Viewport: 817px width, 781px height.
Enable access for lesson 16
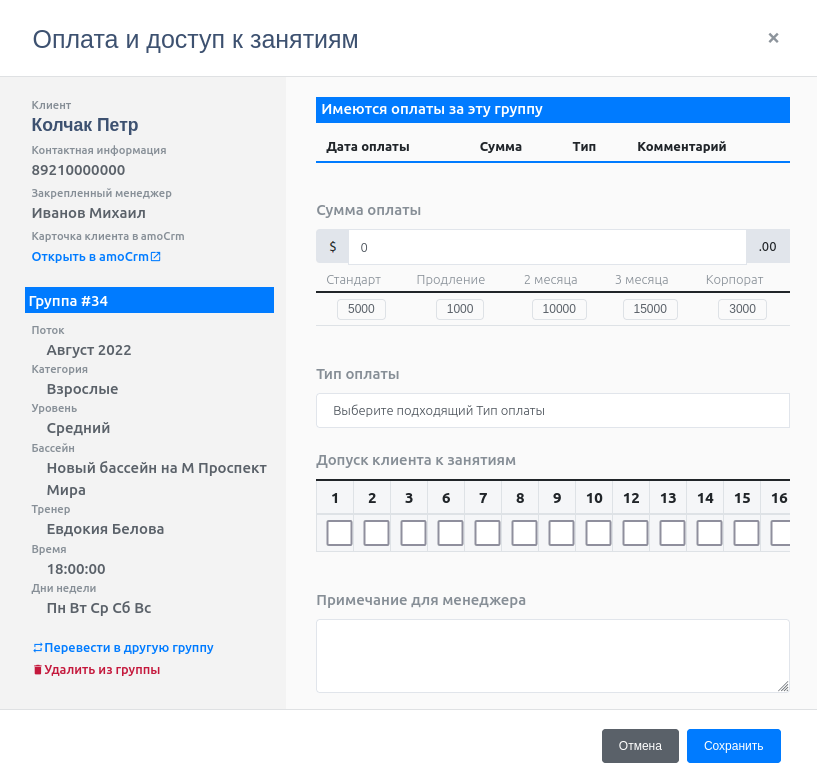779,533
